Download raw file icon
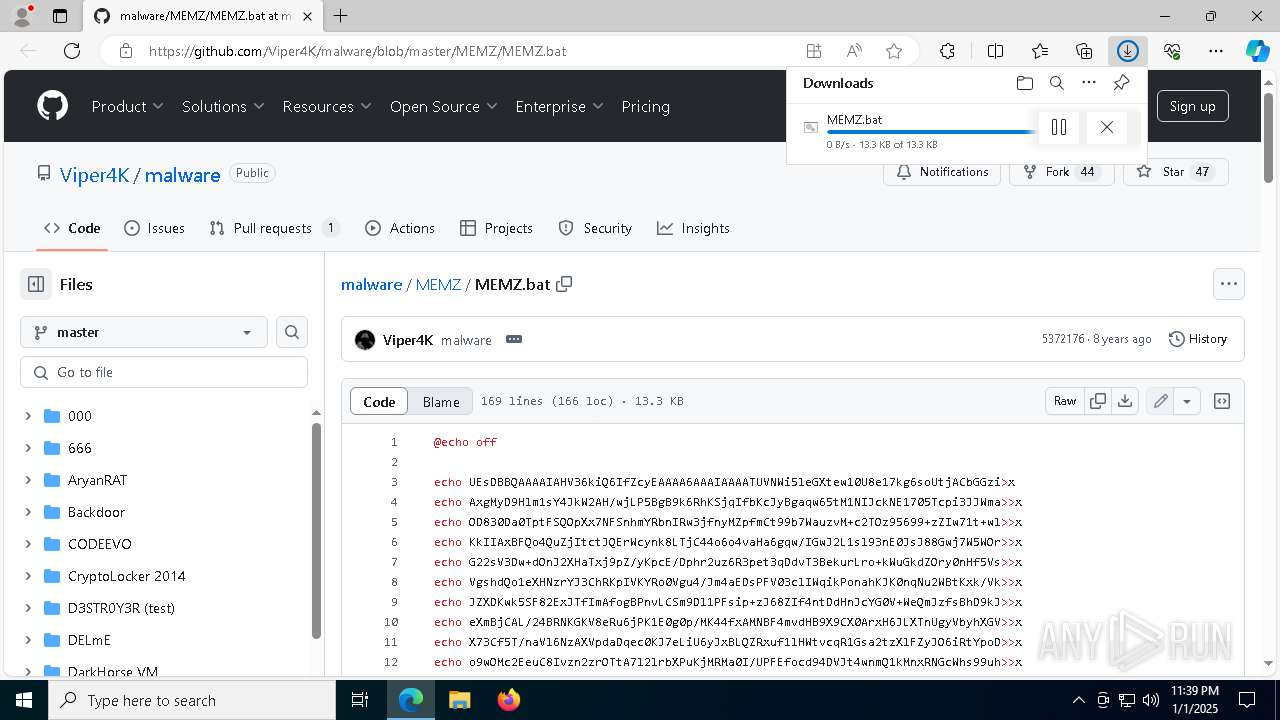The image size is (1280, 720). click(1125, 401)
